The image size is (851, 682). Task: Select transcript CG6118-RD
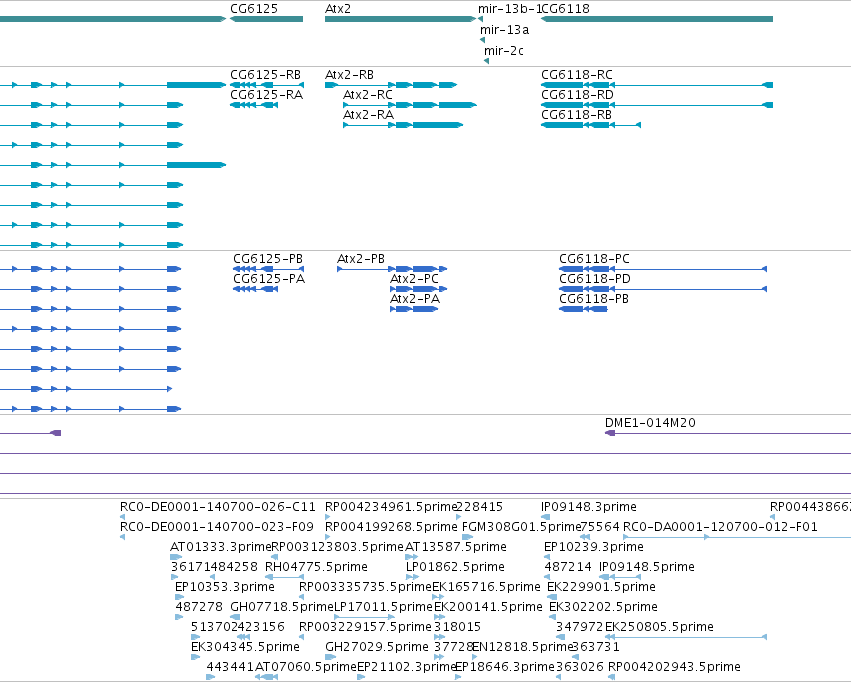pyautogui.click(x=657, y=105)
